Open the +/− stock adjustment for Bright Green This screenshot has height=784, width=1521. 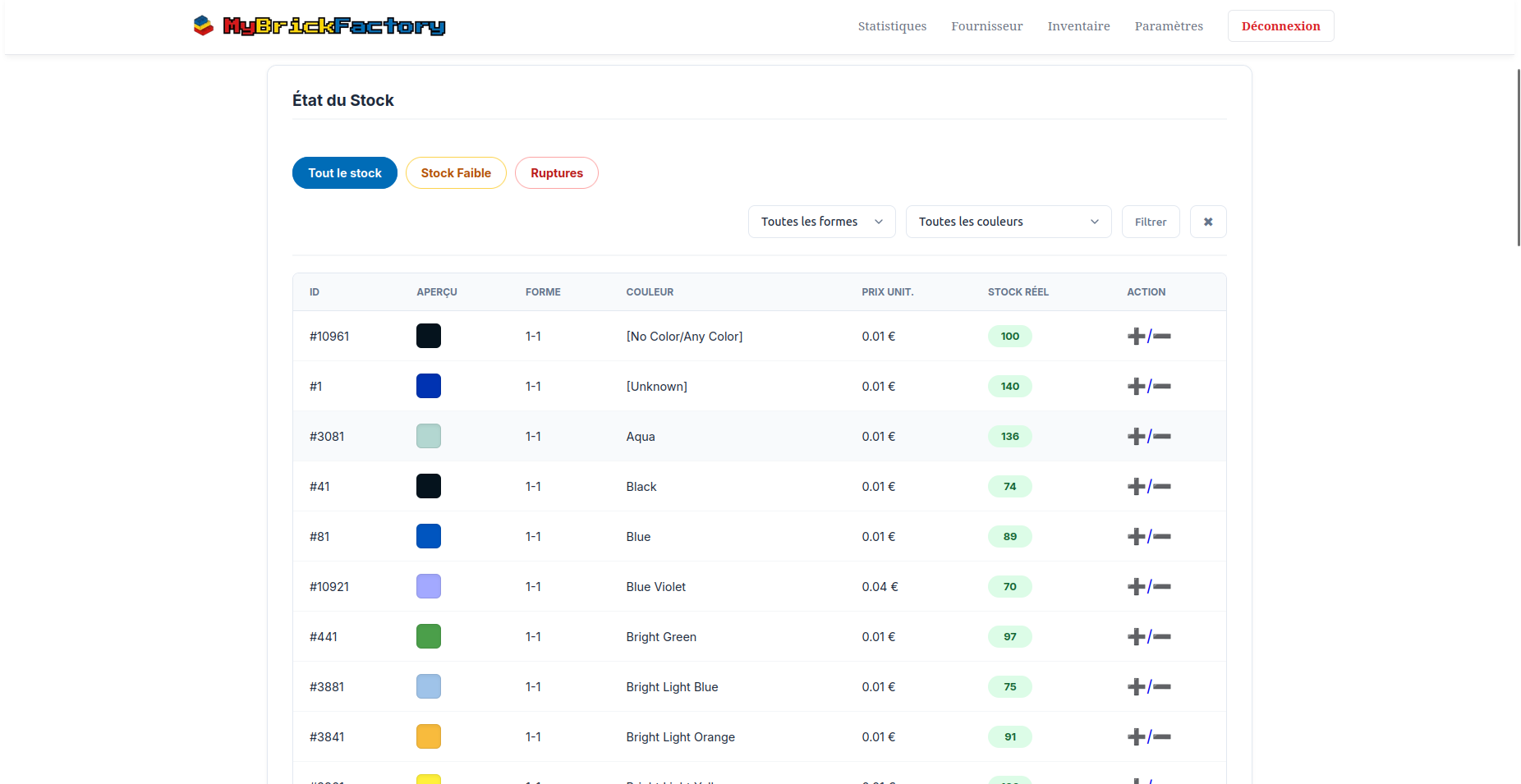(x=1148, y=637)
